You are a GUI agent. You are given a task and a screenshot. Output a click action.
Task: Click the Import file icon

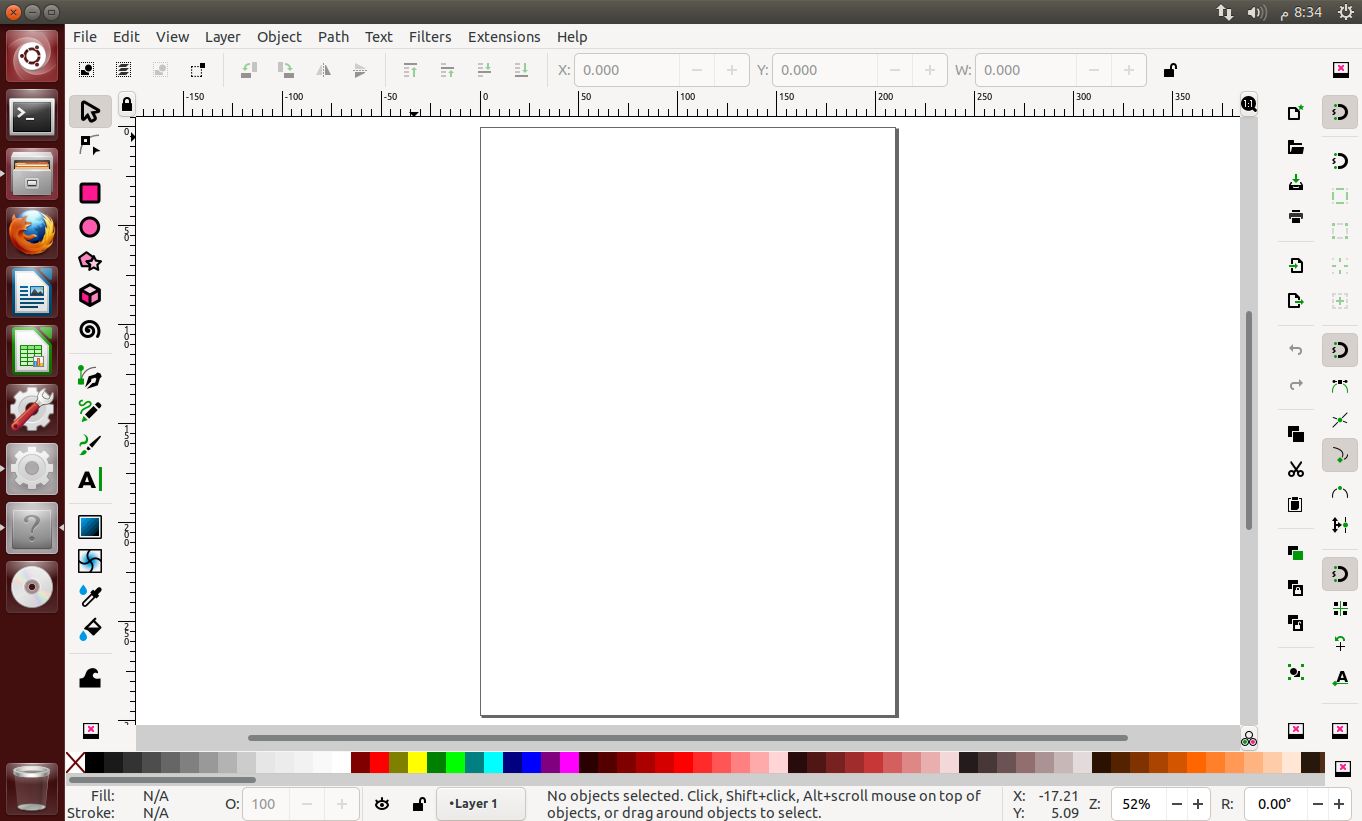pyautogui.click(x=1296, y=265)
